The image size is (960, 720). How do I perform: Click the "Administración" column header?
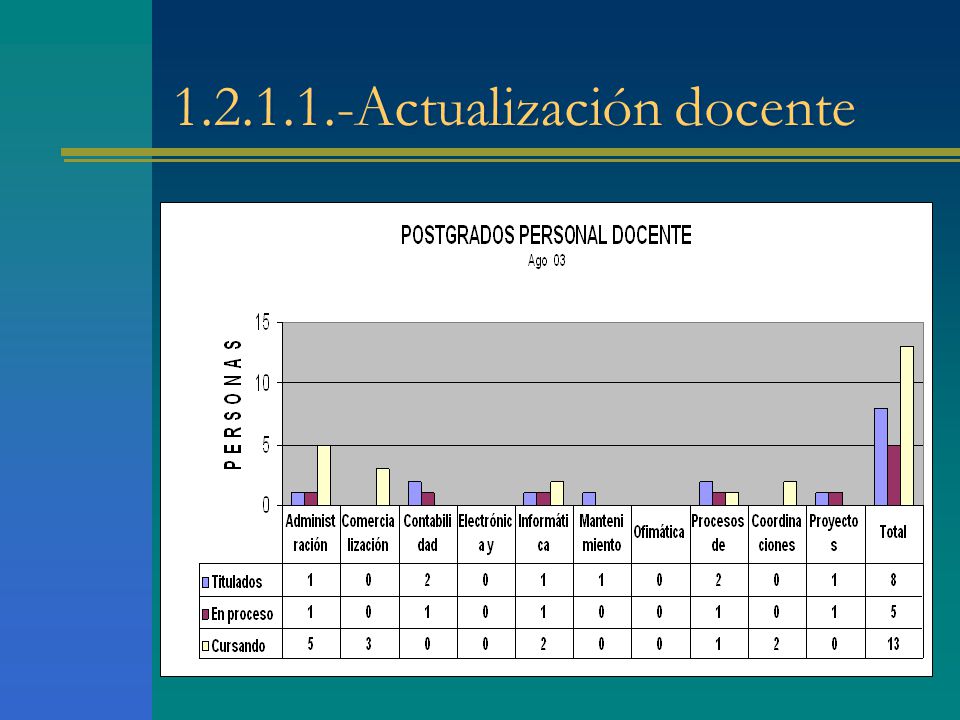coord(310,533)
